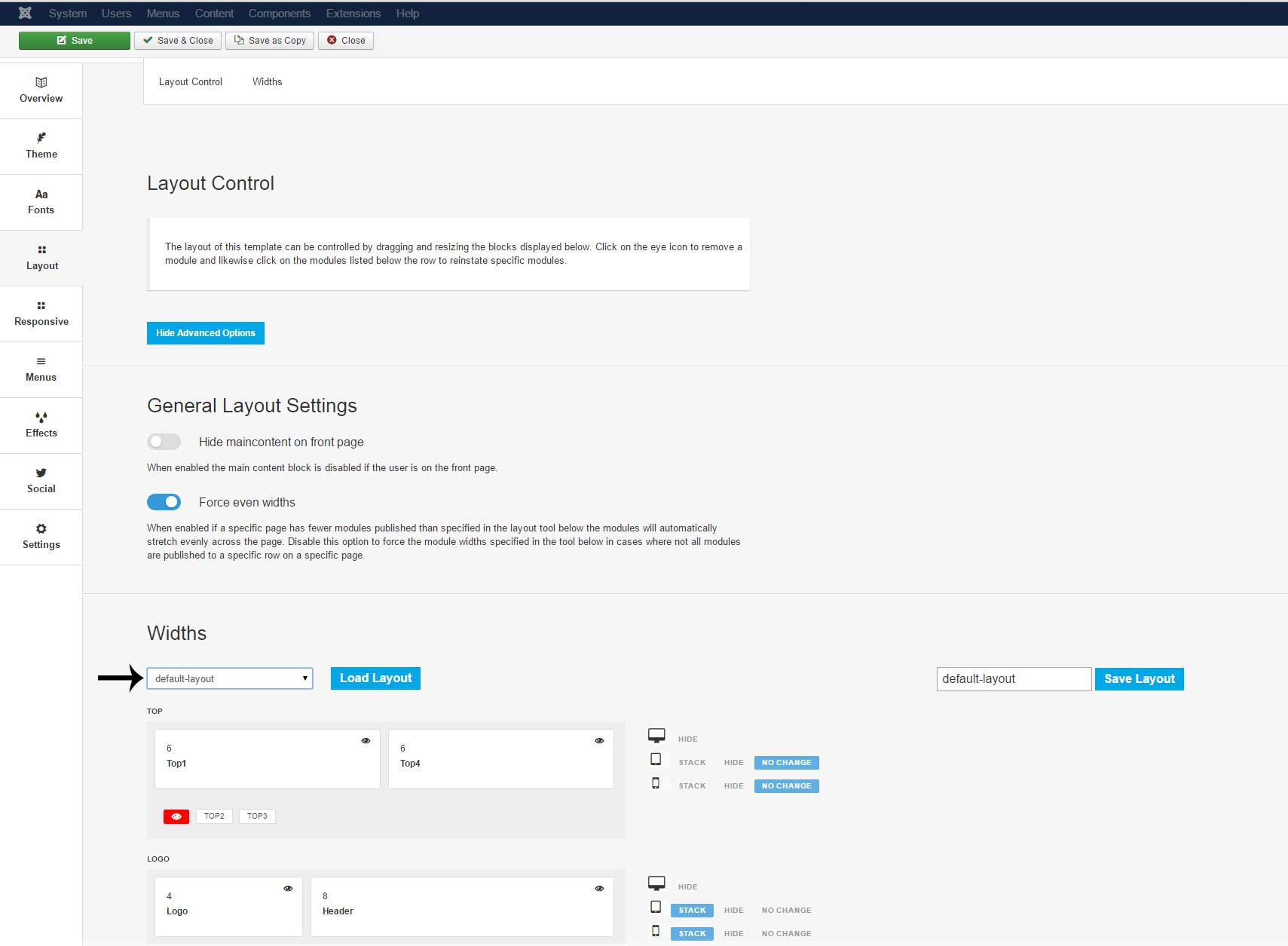1288x946 pixels.
Task: Select HIDE for LOGO desktop
Action: tap(687, 887)
